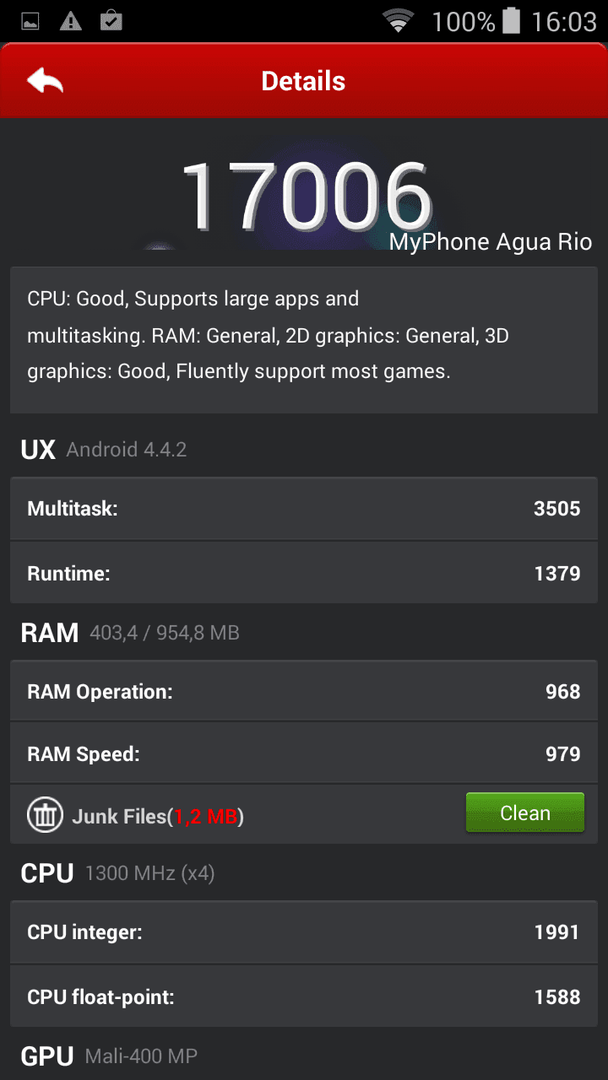Tap the warning triangle notification icon

pyautogui.click(x=70, y=21)
